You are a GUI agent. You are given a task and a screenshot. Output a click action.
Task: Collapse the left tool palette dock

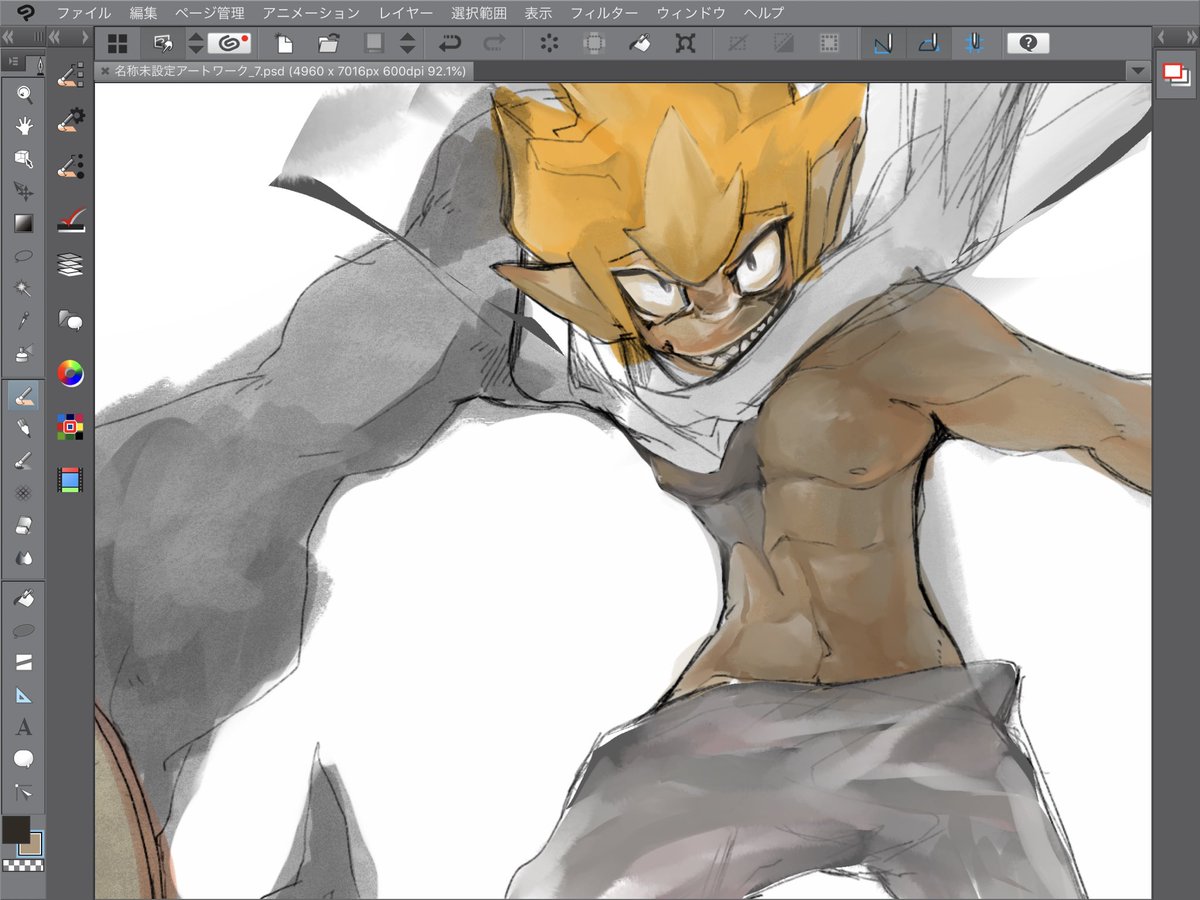(x=11, y=37)
